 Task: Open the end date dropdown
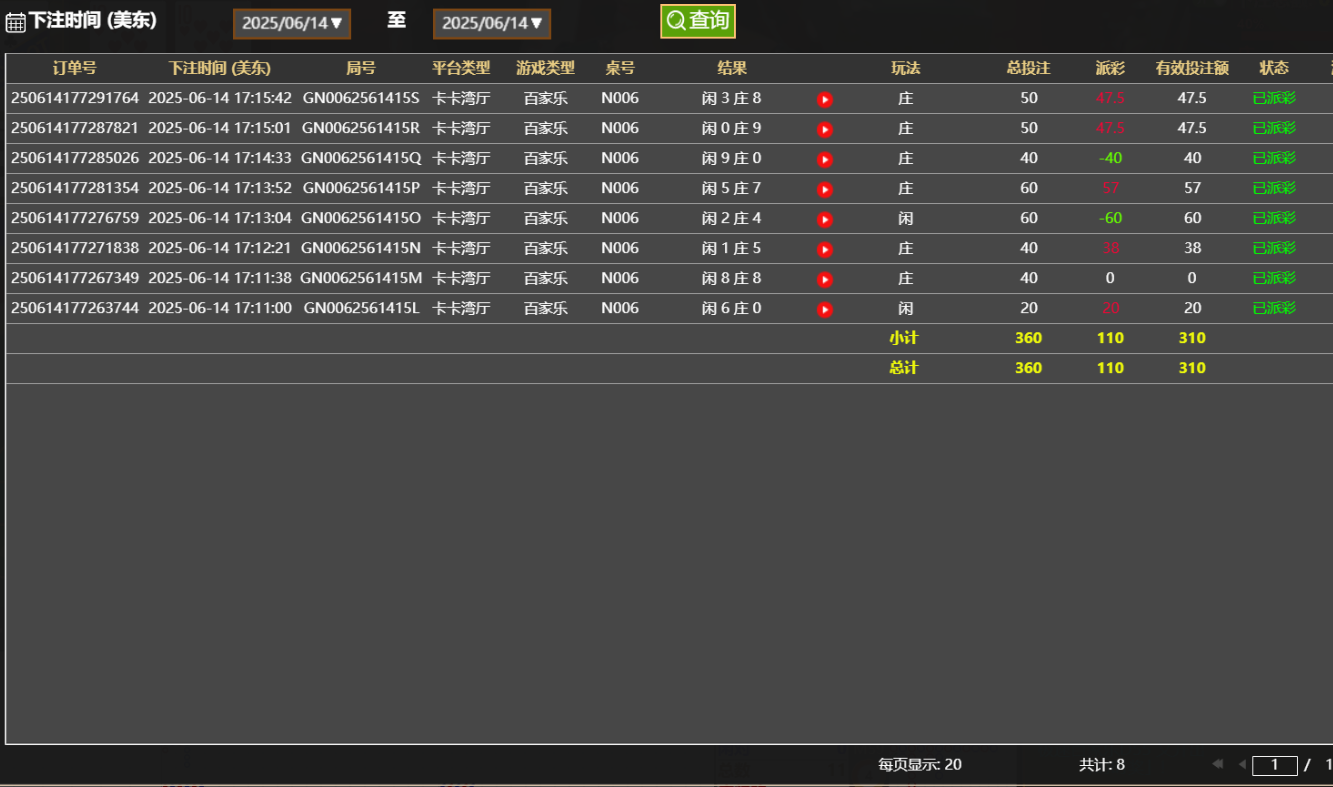(x=492, y=23)
